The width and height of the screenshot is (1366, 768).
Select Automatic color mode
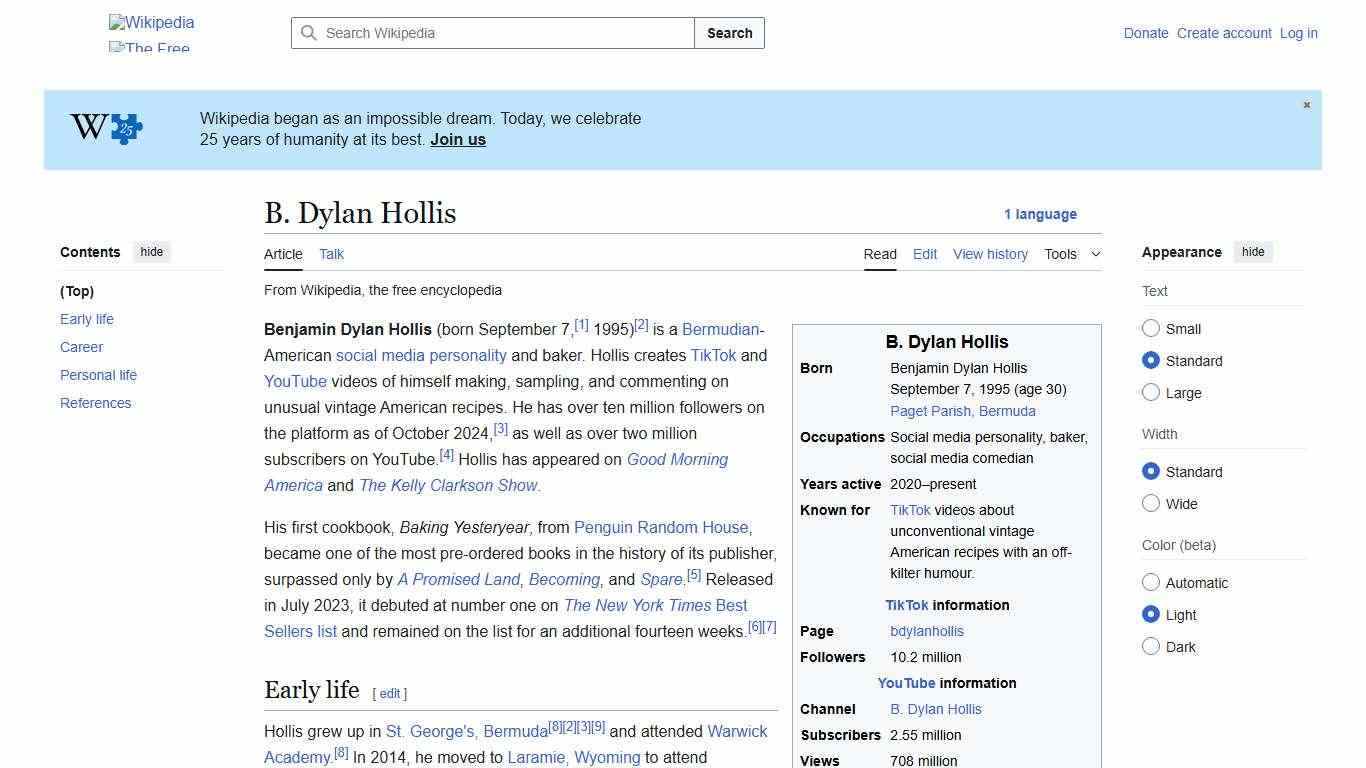coord(1151,582)
